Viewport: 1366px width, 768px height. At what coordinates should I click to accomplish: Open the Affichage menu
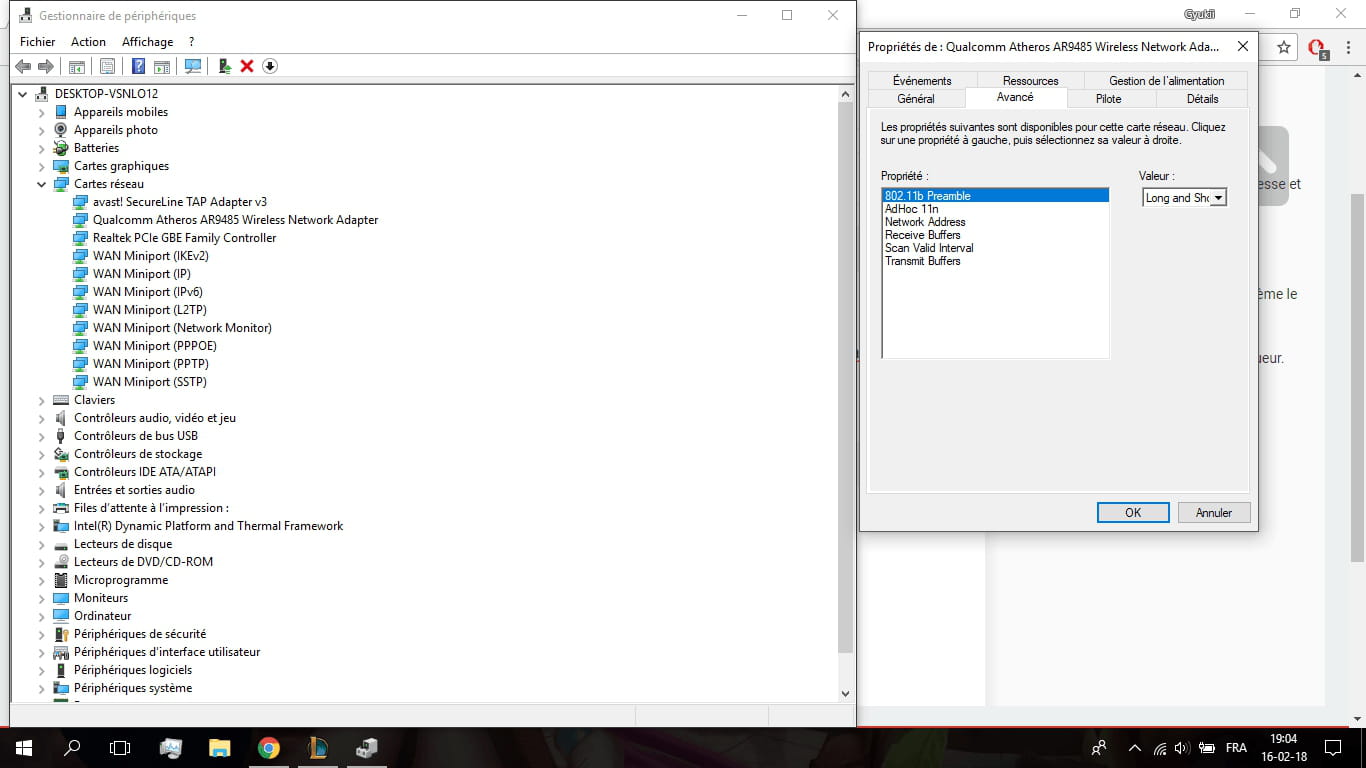147,42
